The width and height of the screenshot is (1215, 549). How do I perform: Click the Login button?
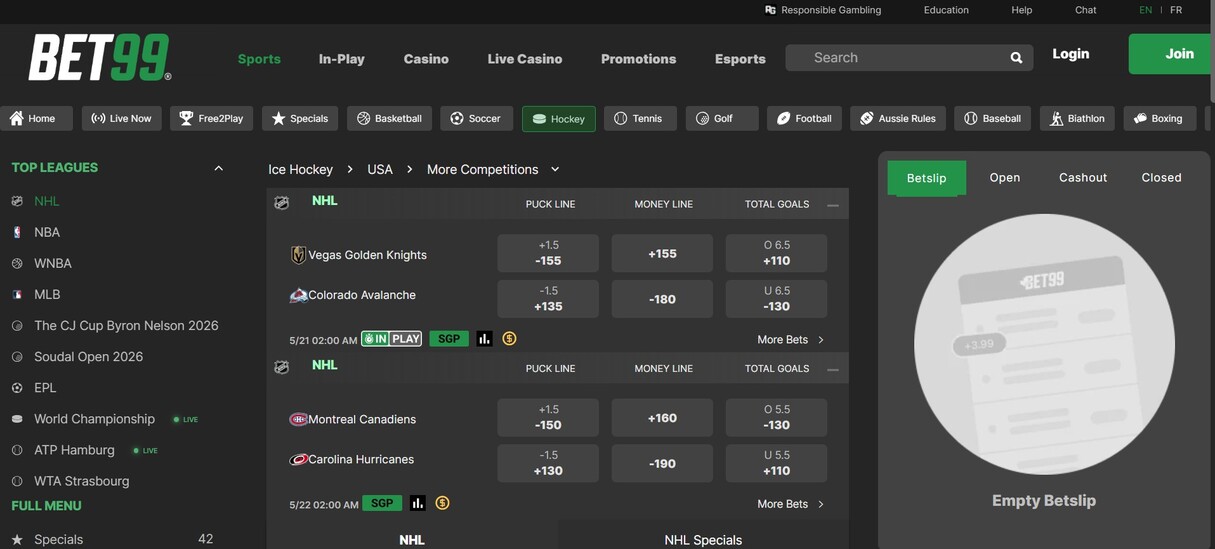coord(1071,54)
